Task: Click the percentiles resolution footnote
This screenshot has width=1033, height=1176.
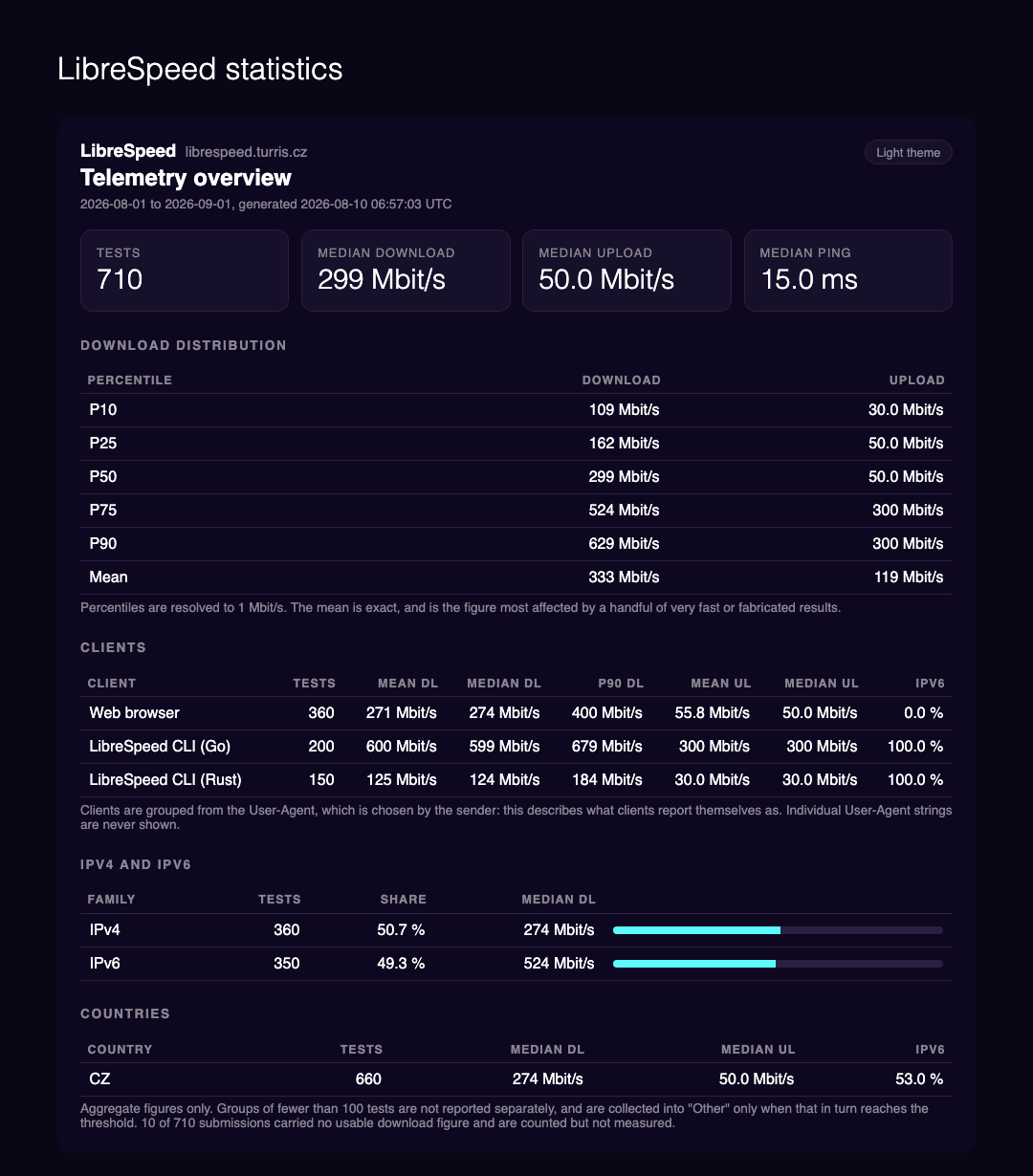Action: coord(461,608)
